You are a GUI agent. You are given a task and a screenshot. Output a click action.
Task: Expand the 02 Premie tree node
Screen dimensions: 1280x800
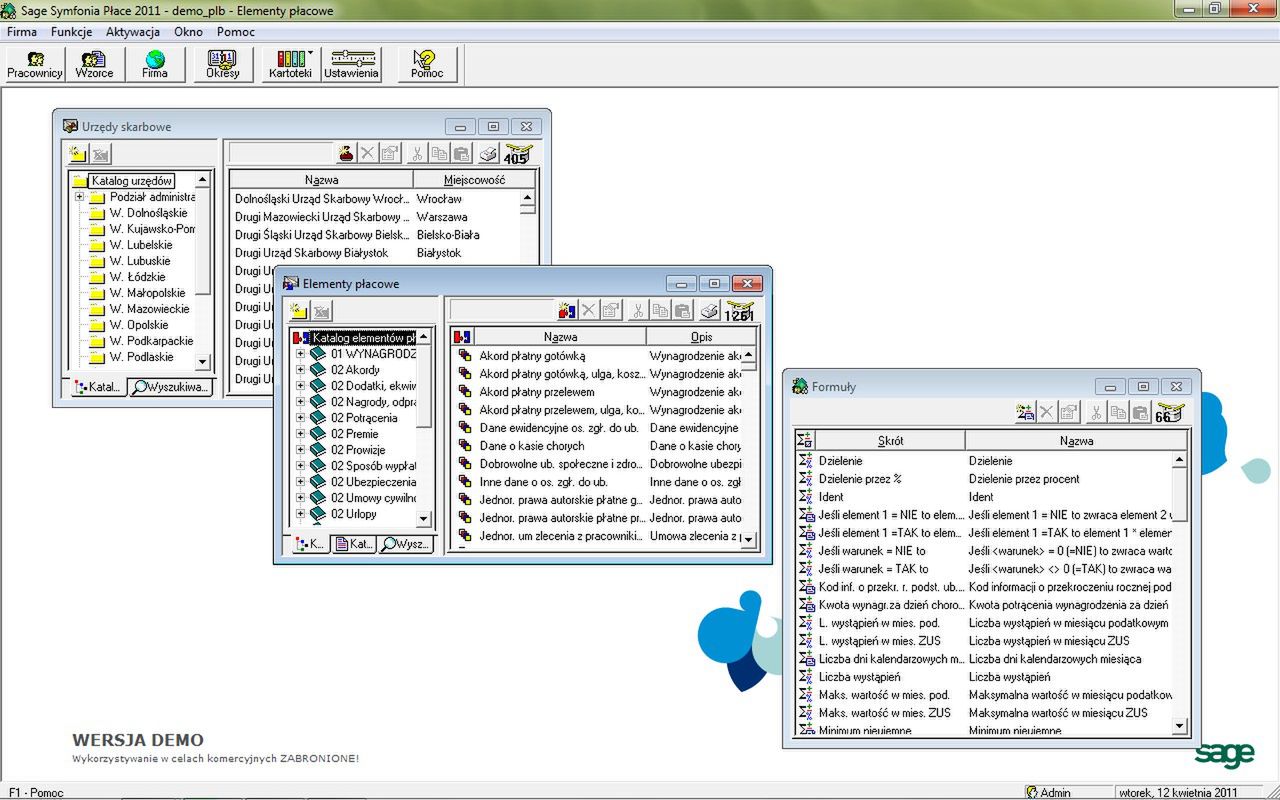(300, 434)
